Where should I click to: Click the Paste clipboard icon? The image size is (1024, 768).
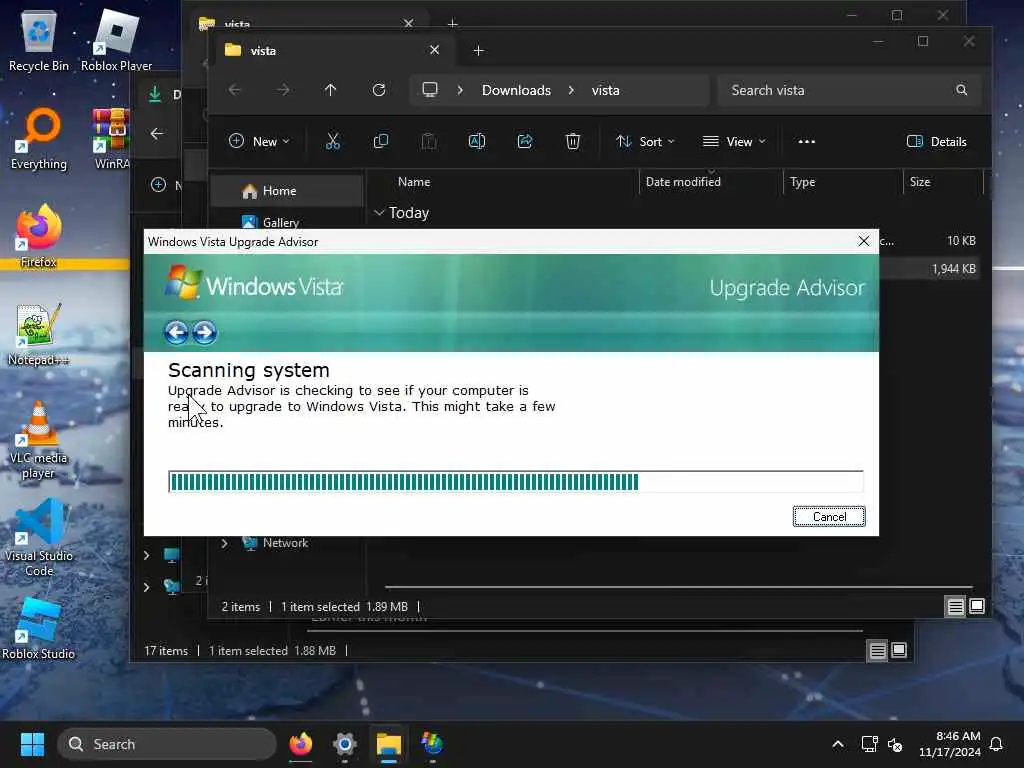[429, 141]
